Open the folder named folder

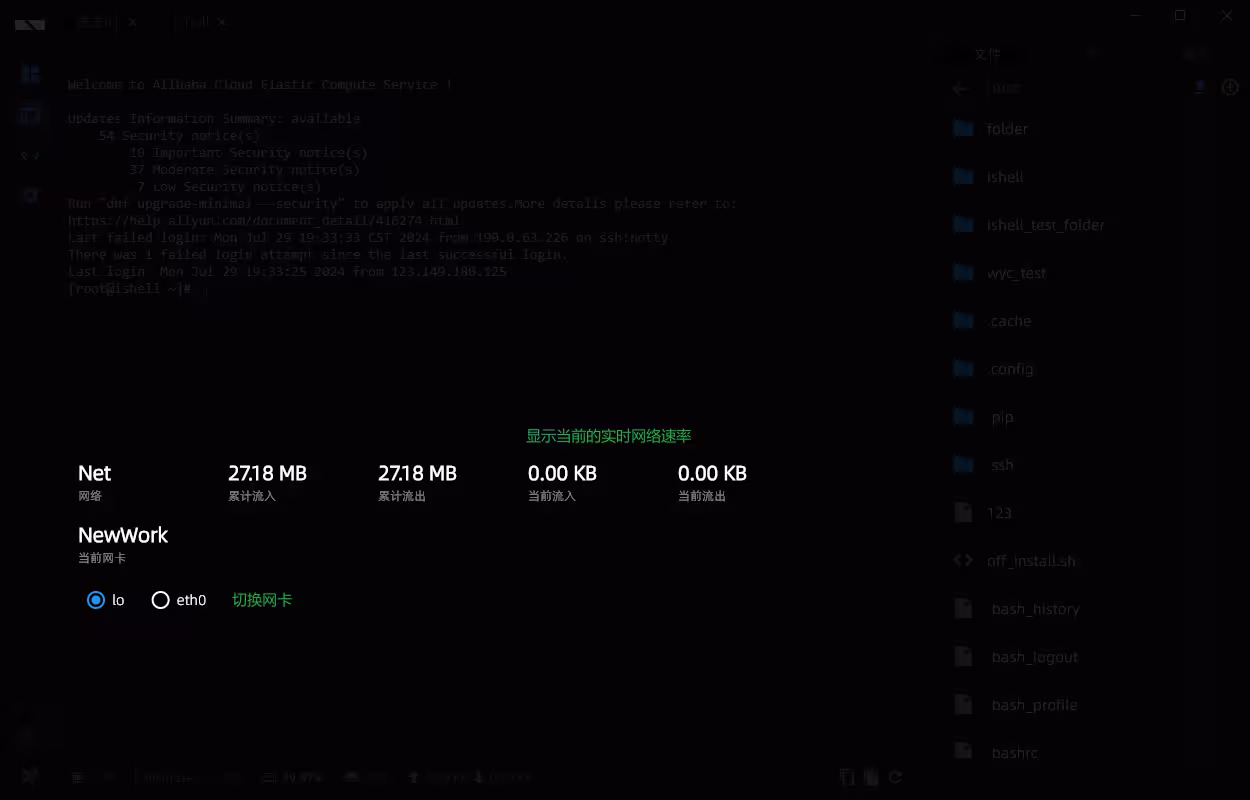pos(1007,129)
